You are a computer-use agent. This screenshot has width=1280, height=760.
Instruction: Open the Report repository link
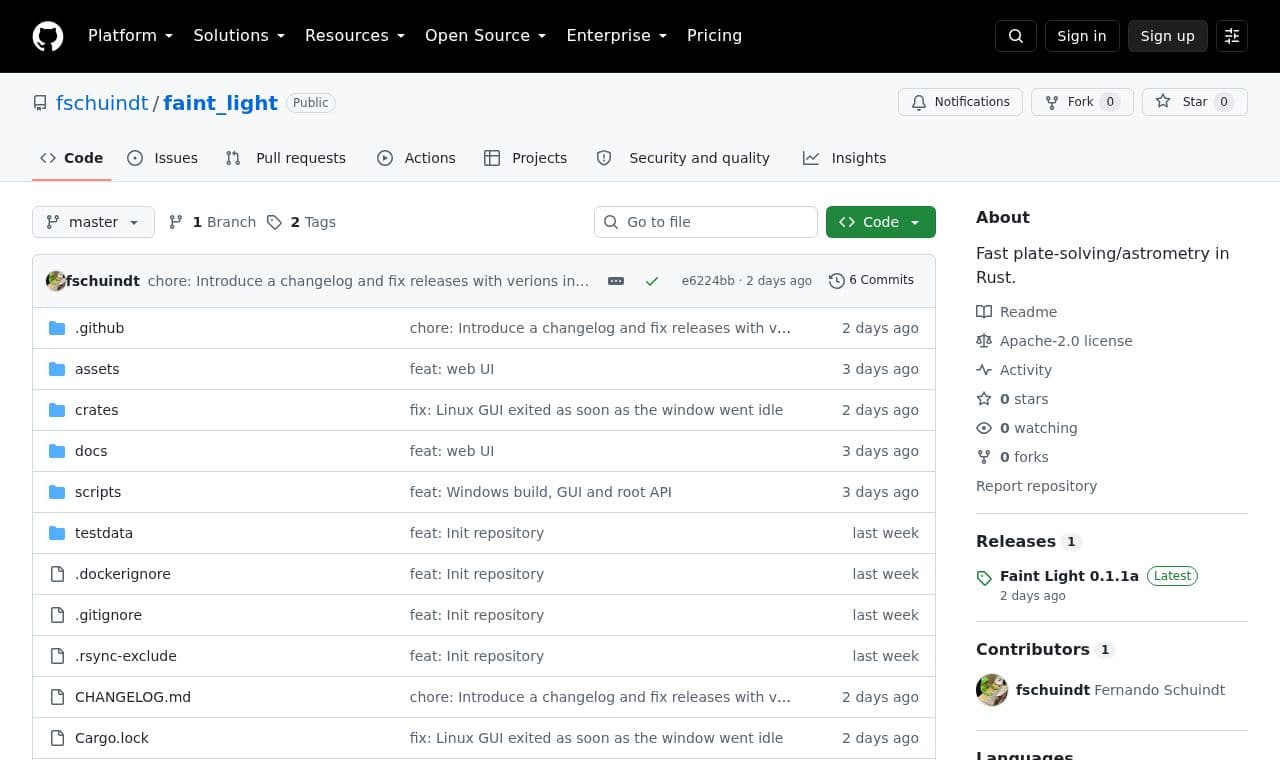tap(1036, 486)
